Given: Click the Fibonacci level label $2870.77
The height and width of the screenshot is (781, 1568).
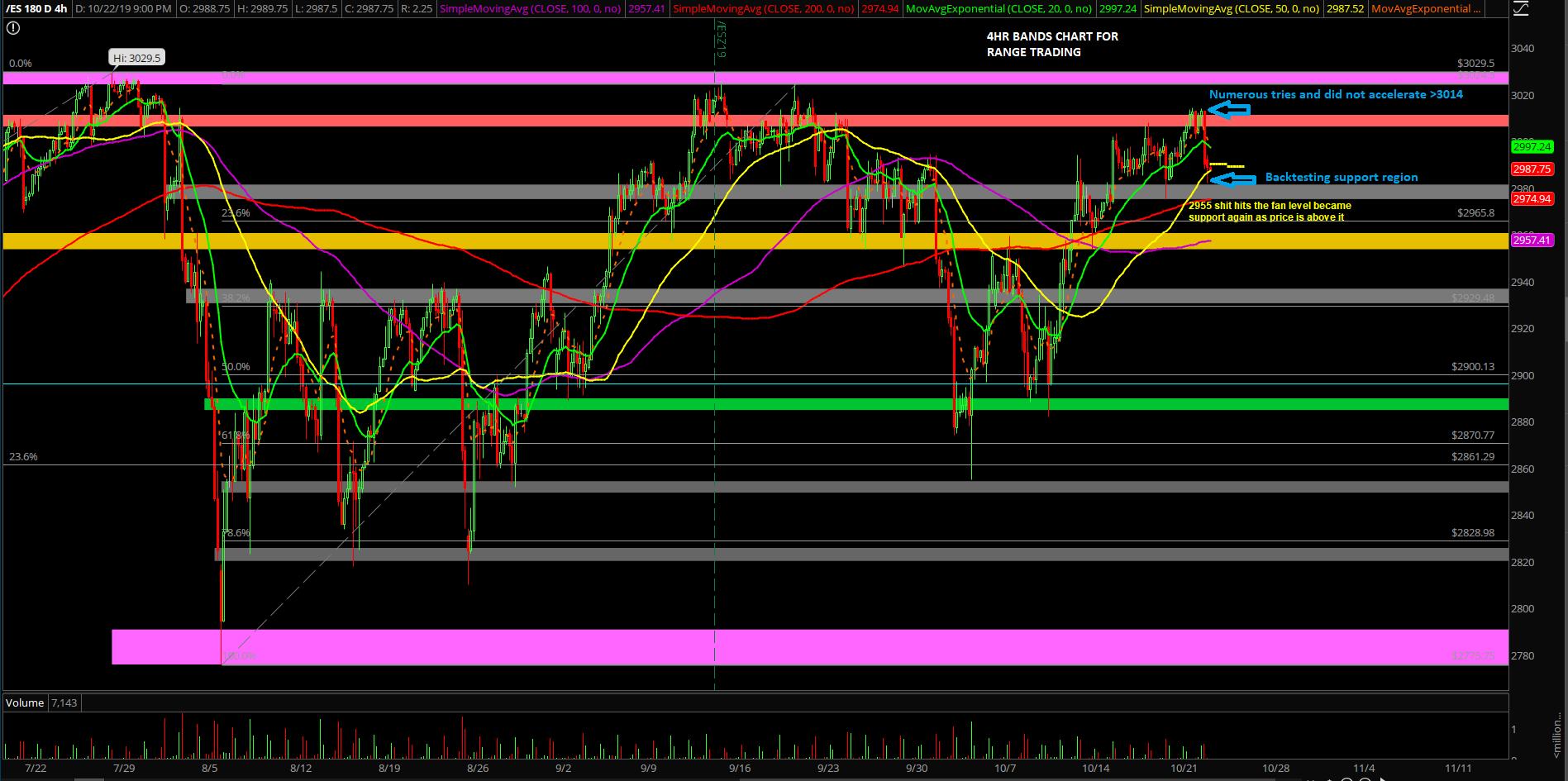Looking at the screenshot, I should [x=1473, y=436].
